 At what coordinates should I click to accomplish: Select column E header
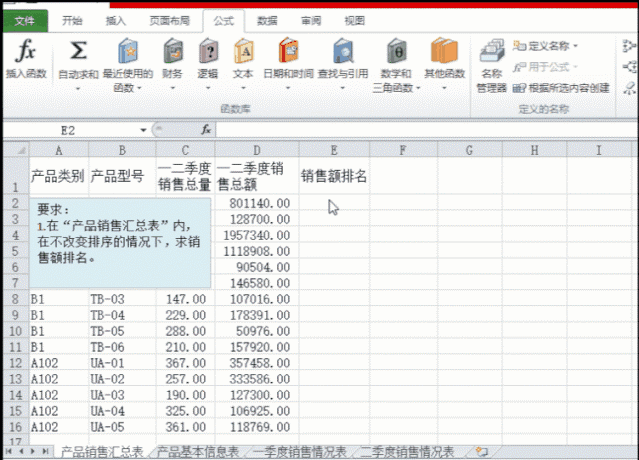[334, 150]
